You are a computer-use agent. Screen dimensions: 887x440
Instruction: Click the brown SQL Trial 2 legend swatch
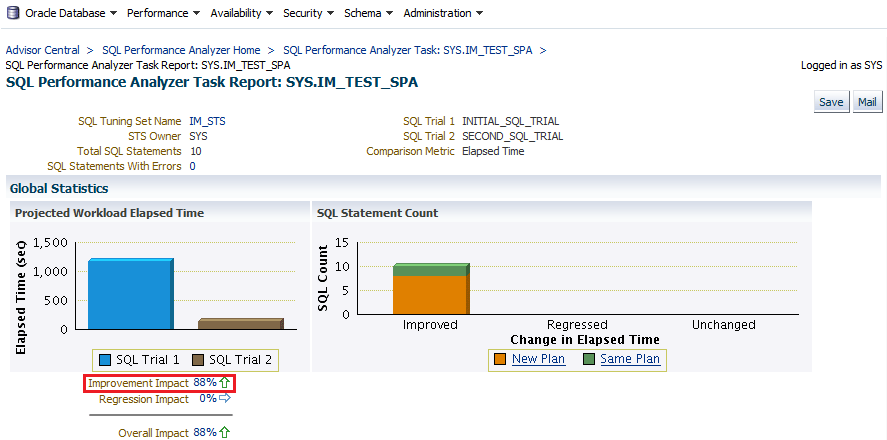[198, 360]
